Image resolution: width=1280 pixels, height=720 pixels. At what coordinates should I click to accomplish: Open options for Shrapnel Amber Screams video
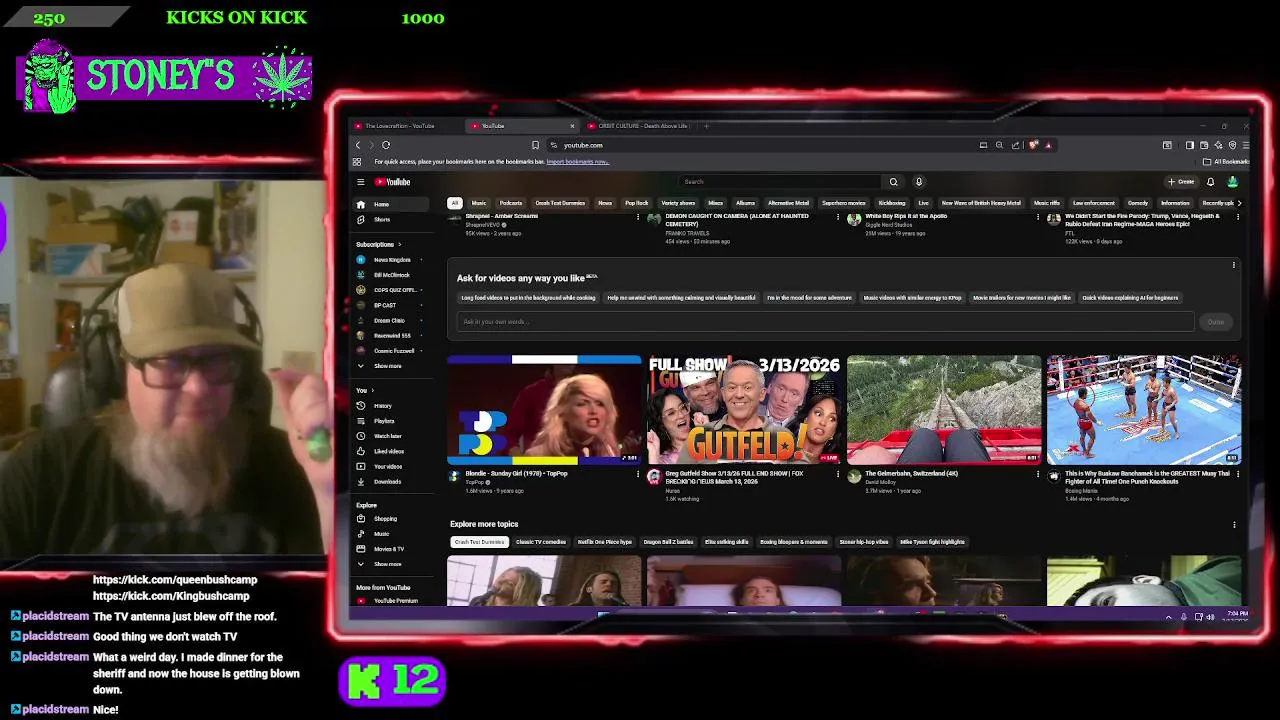point(638,217)
